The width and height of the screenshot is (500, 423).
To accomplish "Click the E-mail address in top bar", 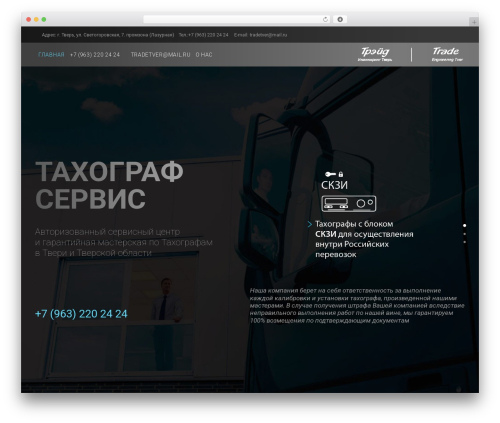I will [260, 35].
